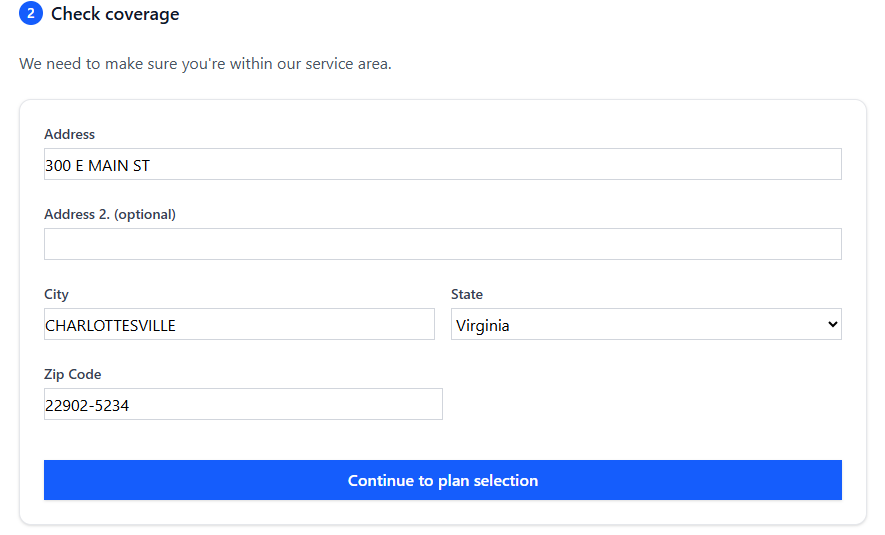Select the Zip Code input field

pos(243,404)
